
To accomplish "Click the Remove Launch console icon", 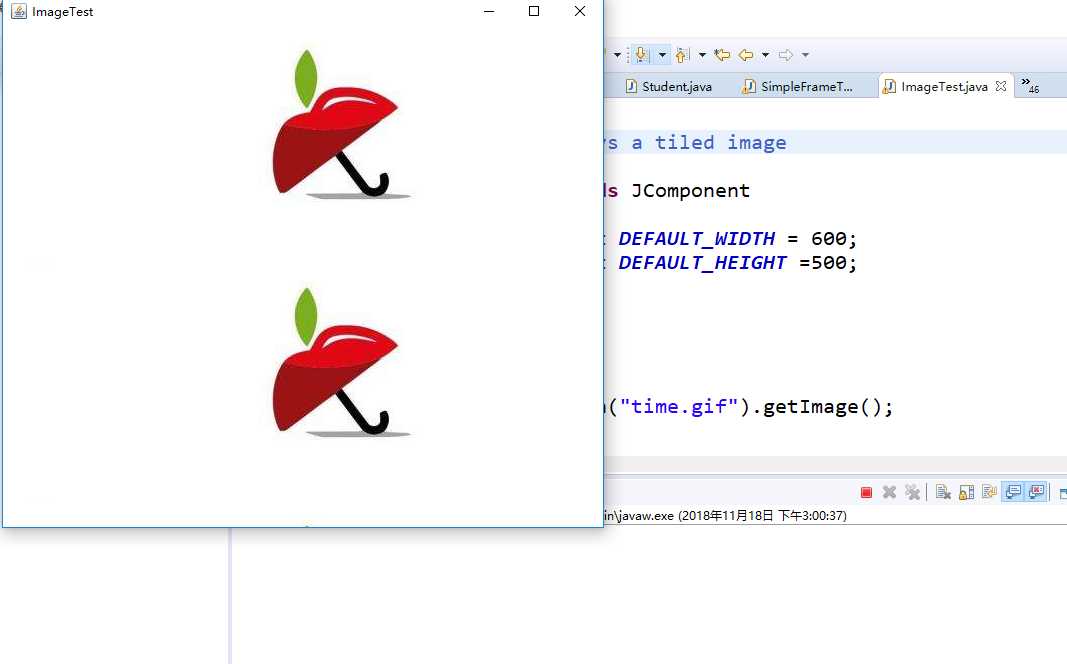I will point(889,492).
